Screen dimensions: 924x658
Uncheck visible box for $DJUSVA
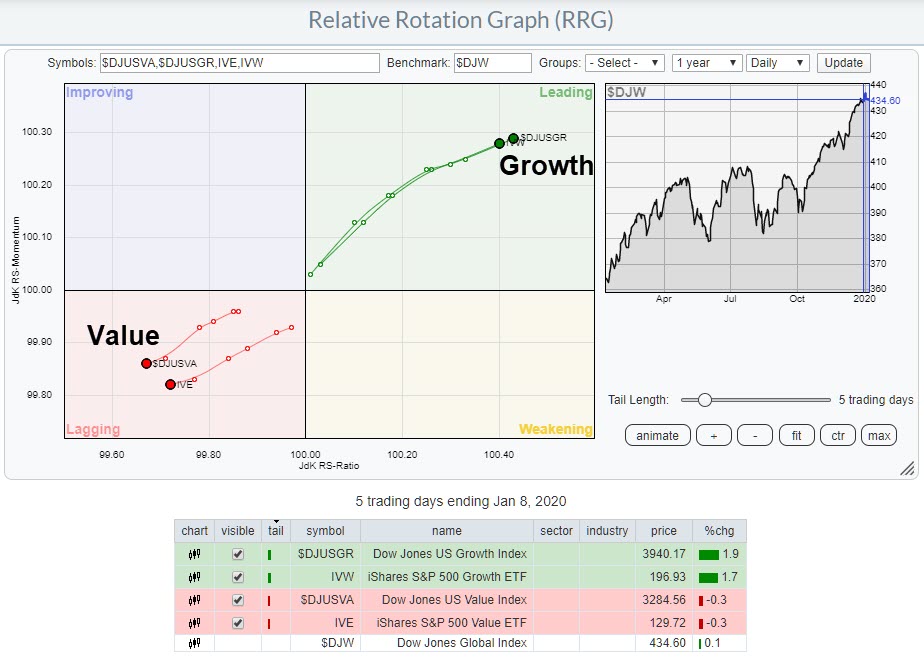tap(238, 600)
